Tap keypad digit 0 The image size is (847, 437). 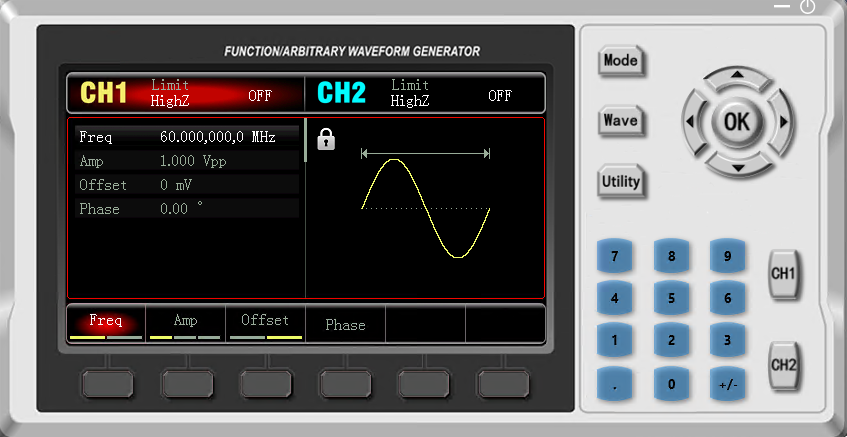[x=671, y=384]
